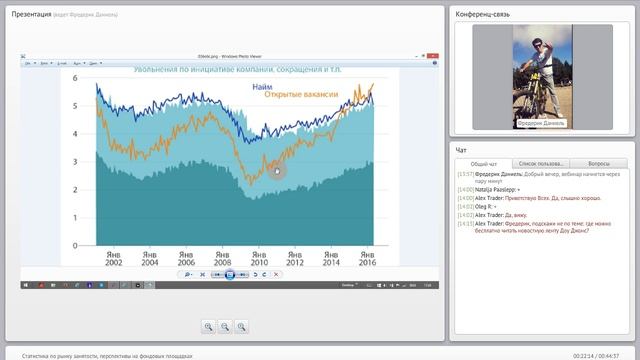Image resolution: width=640 pixels, height=360 pixels.
Task: Rotate image clockwise in Photo Viewer
Action: pos(264,275)
